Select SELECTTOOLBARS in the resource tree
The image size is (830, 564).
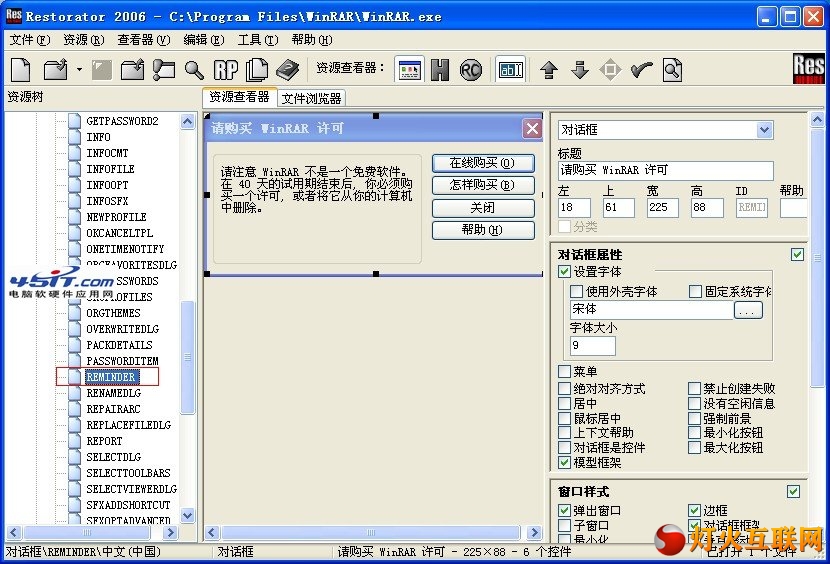click(128, 473)
